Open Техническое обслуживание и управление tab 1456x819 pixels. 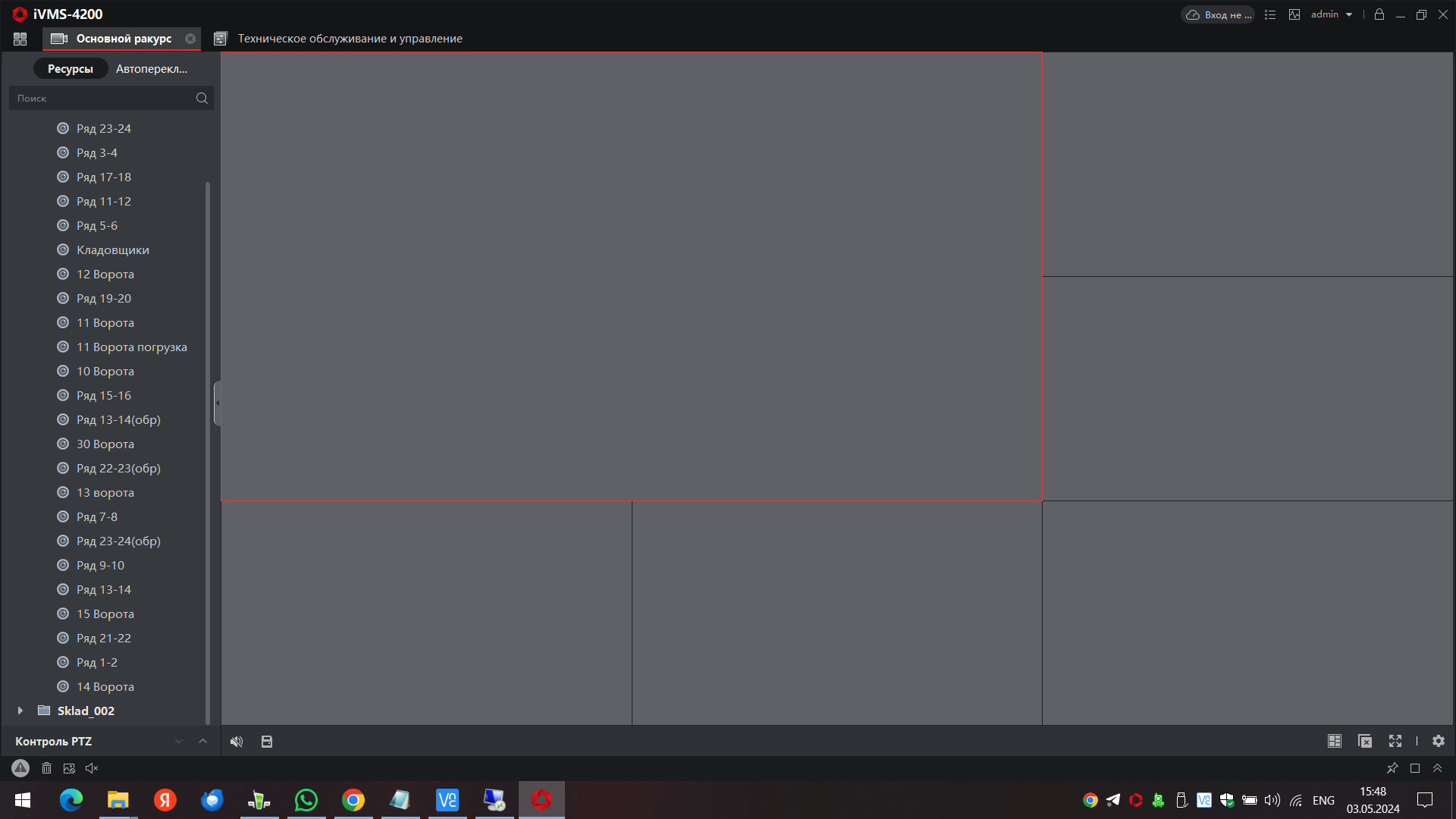click(339, 39)
